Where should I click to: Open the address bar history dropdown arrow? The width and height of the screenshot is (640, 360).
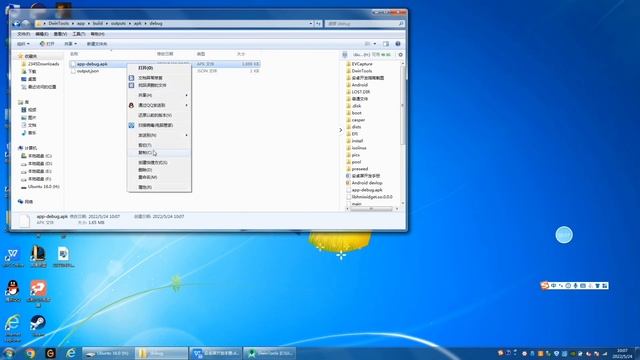tap(311, 24)
